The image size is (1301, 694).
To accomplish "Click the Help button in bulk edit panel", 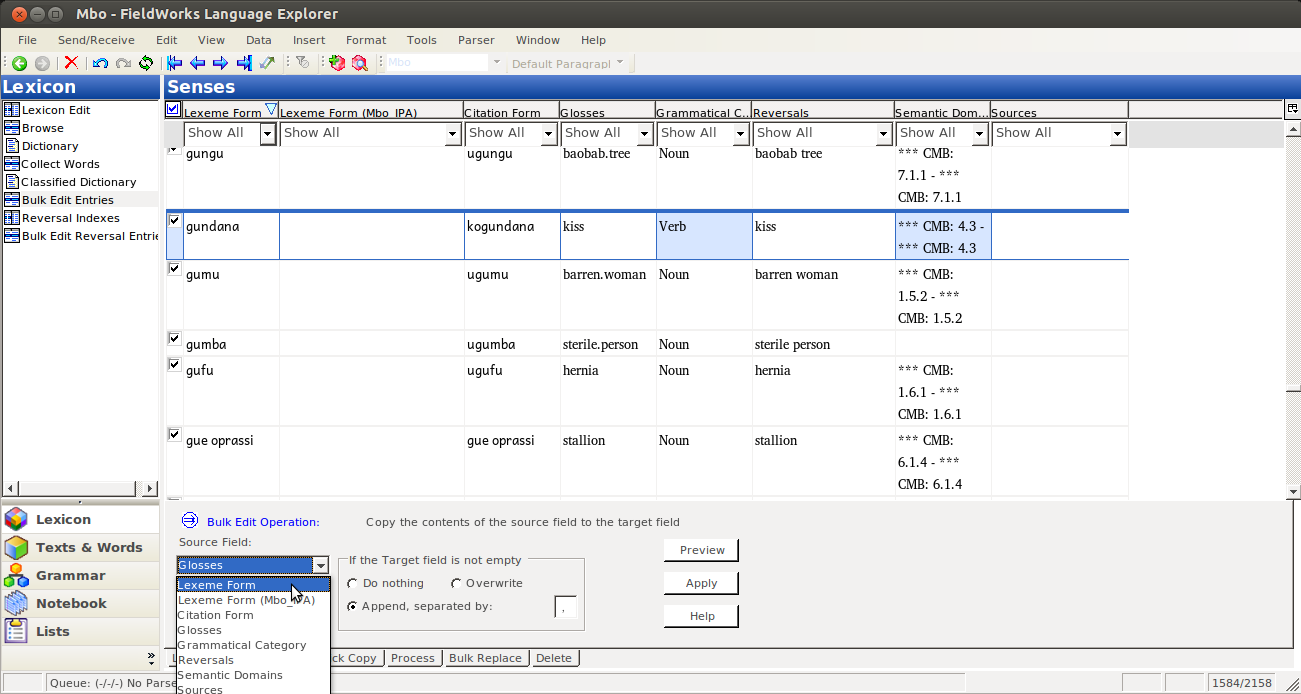I will coord(702,616).
